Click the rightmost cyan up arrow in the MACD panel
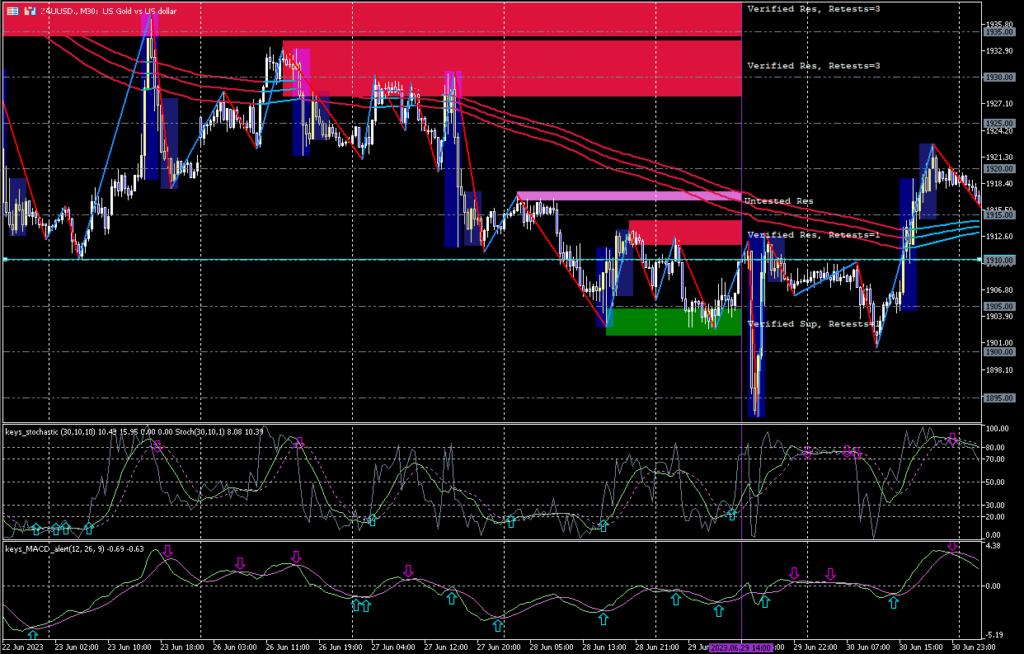 [894, 602]
